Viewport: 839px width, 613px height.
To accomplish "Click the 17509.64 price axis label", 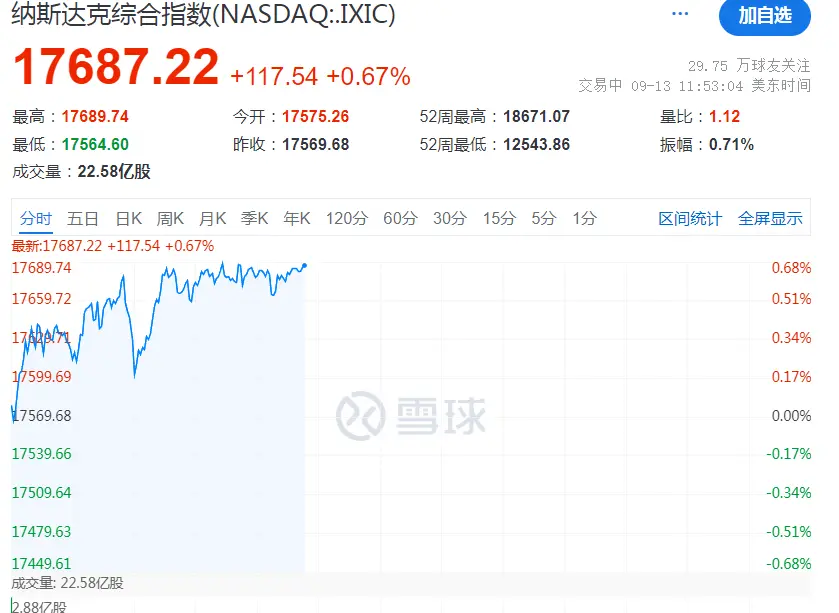I will (x=42, y=493).
